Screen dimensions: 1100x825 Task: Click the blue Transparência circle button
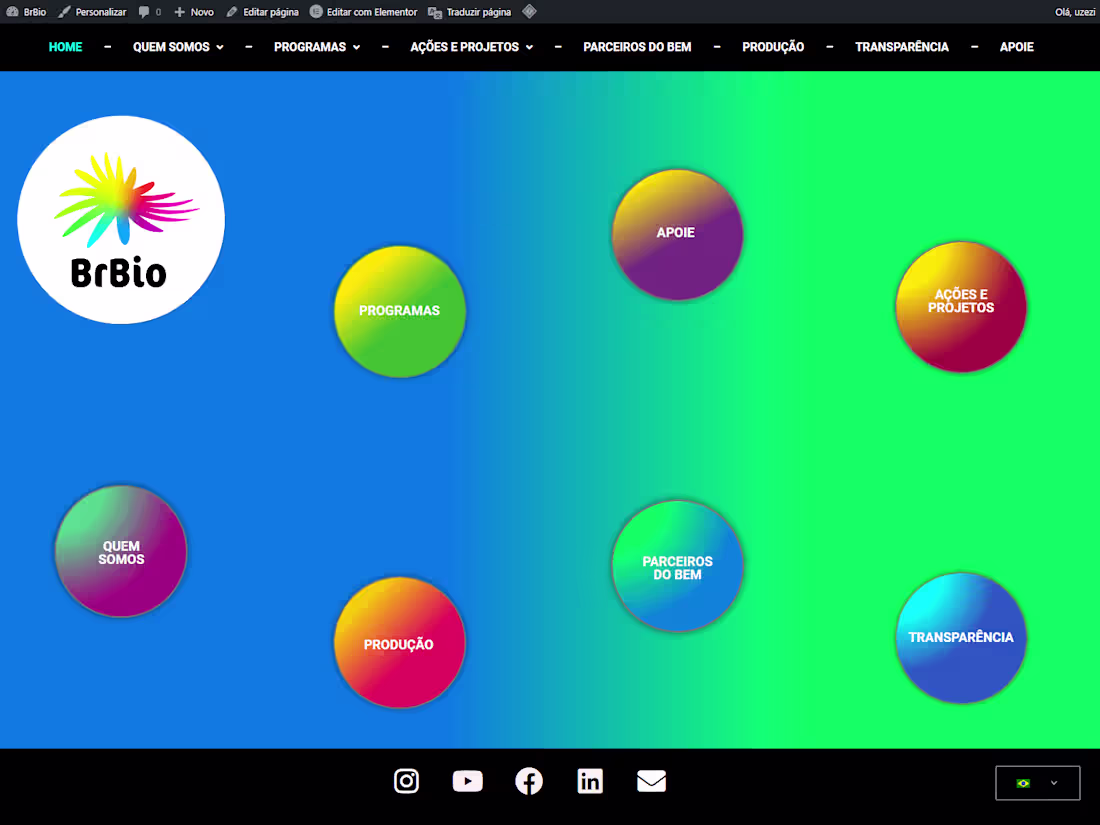click(x=961, y=638)
